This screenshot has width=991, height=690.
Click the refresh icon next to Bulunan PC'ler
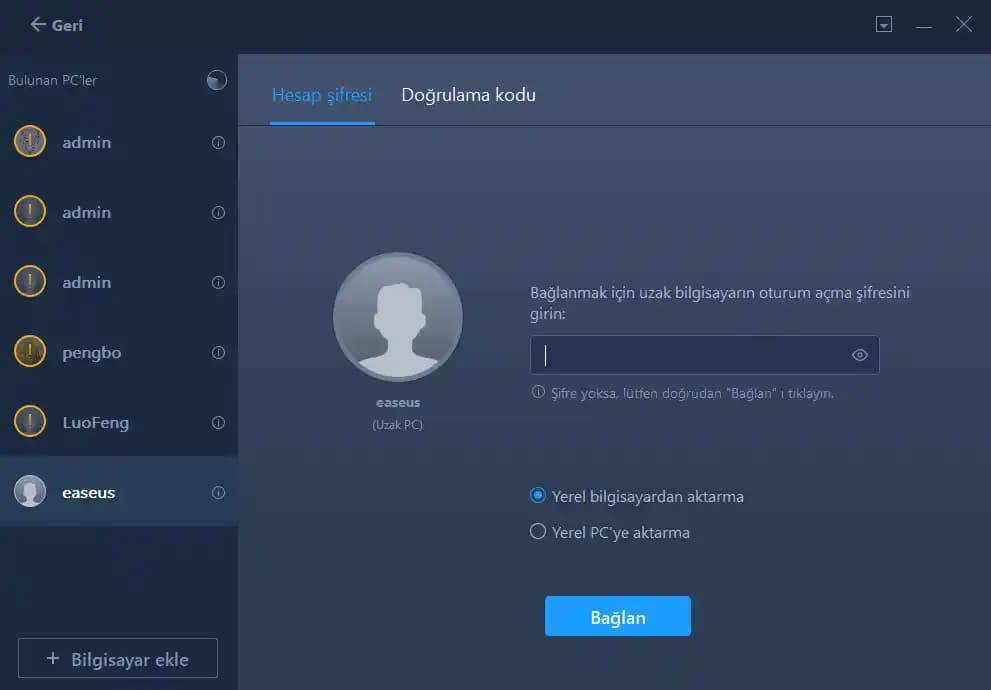point(216,80)
